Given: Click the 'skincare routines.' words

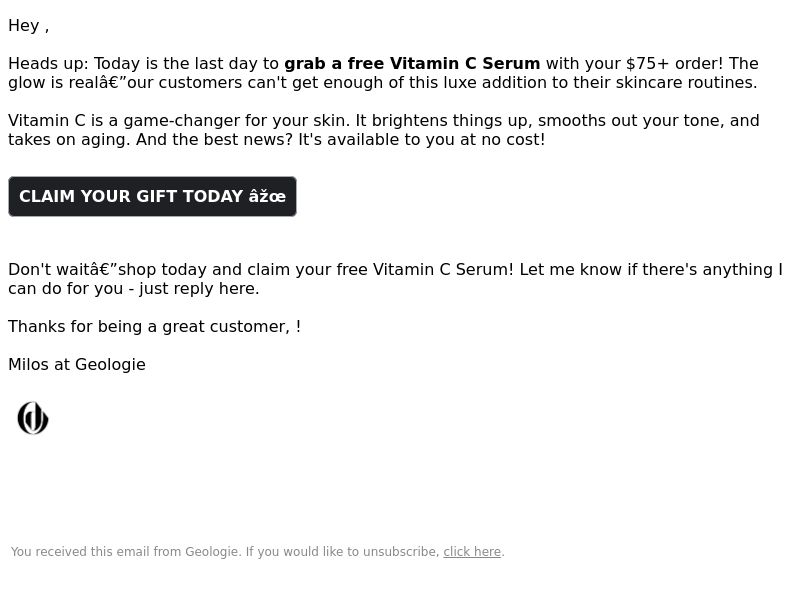Looking at the screenshot, I should [686, 82].
